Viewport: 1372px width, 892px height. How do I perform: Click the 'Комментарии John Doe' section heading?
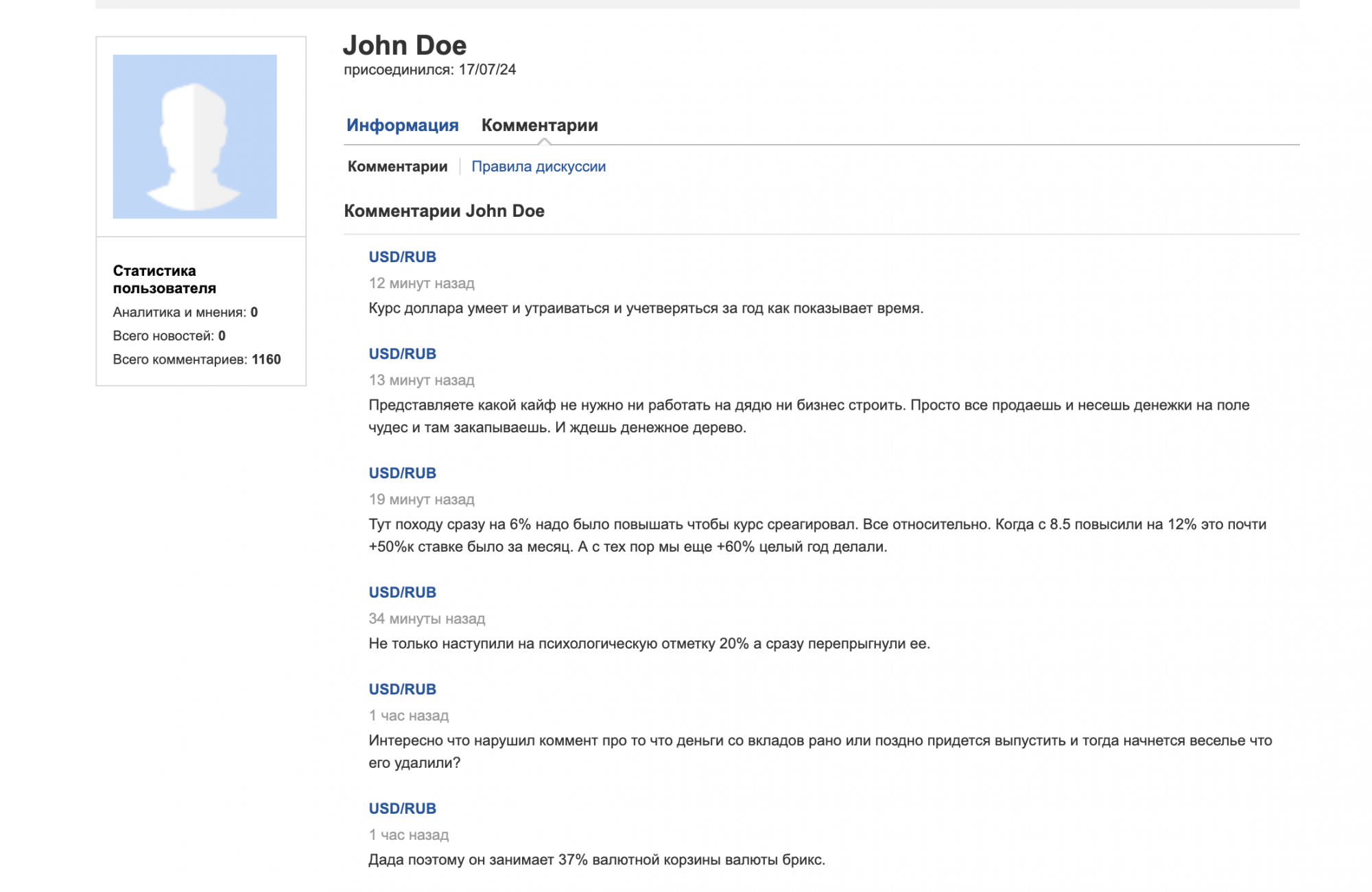444,211
